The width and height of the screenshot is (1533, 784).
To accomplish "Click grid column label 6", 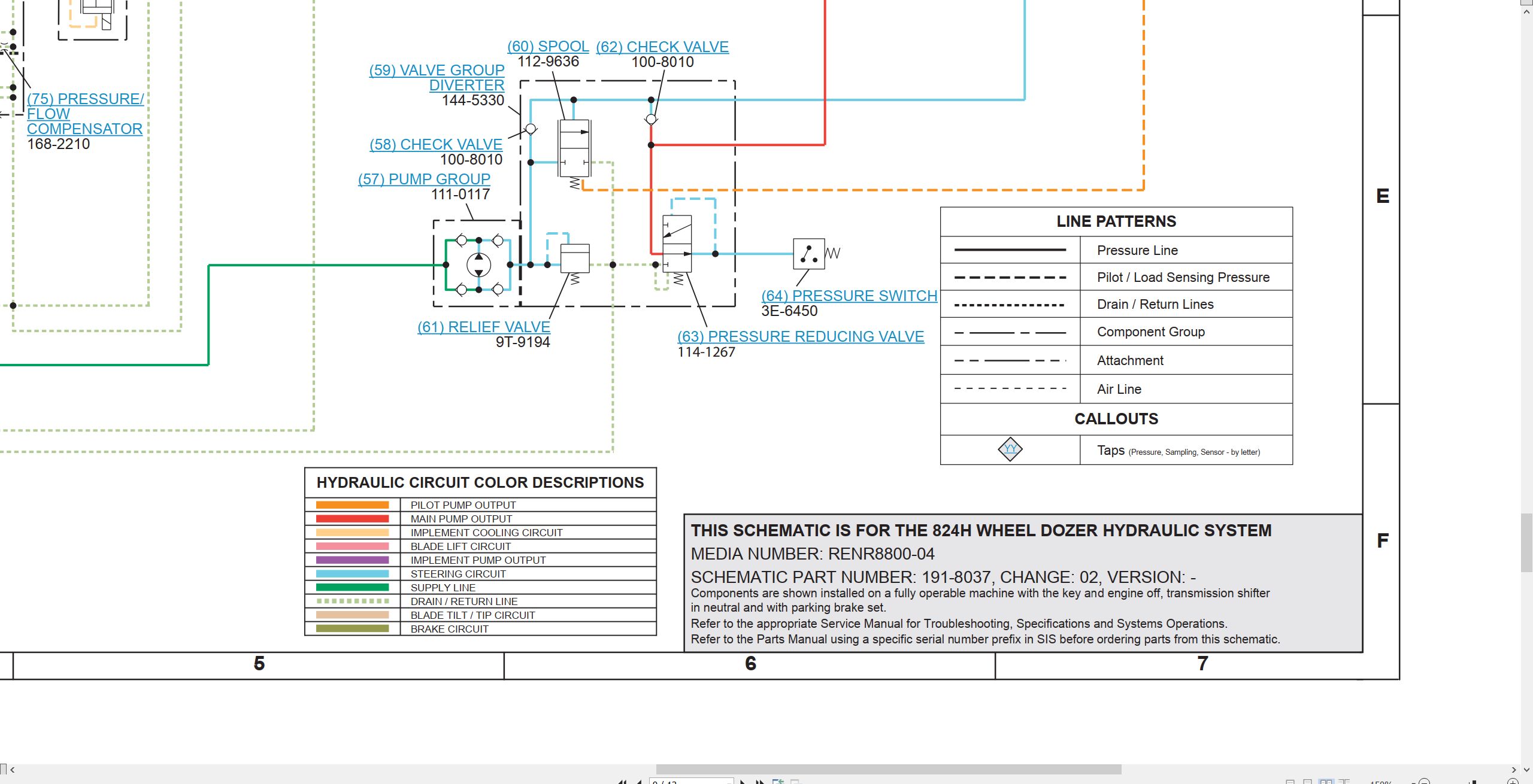I will click(x=750, y=664).
